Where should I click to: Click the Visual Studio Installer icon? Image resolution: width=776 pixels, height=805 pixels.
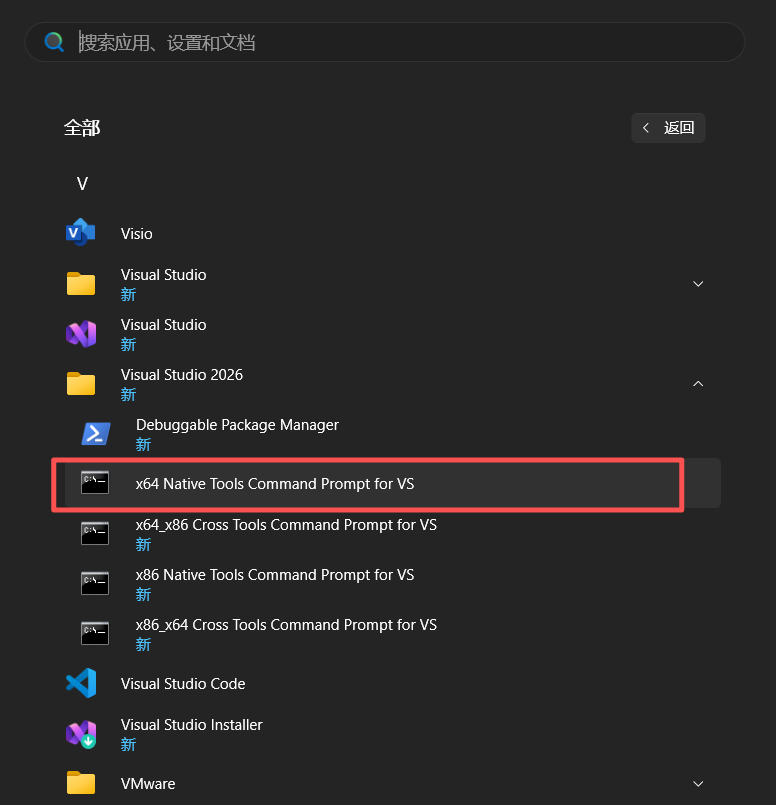click(81, 734)
